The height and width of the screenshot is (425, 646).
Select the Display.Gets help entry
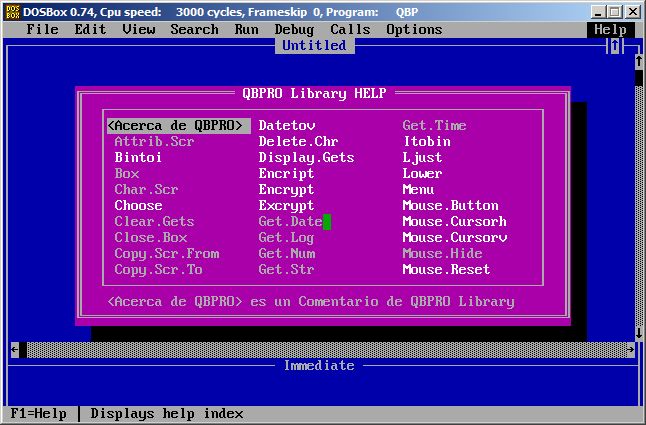pyautogui.click(x=306, y=158)
